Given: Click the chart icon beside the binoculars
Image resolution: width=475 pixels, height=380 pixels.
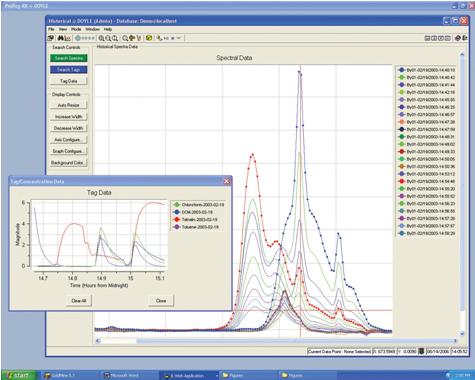Looking at the screenshot, I should pos(68,38).
